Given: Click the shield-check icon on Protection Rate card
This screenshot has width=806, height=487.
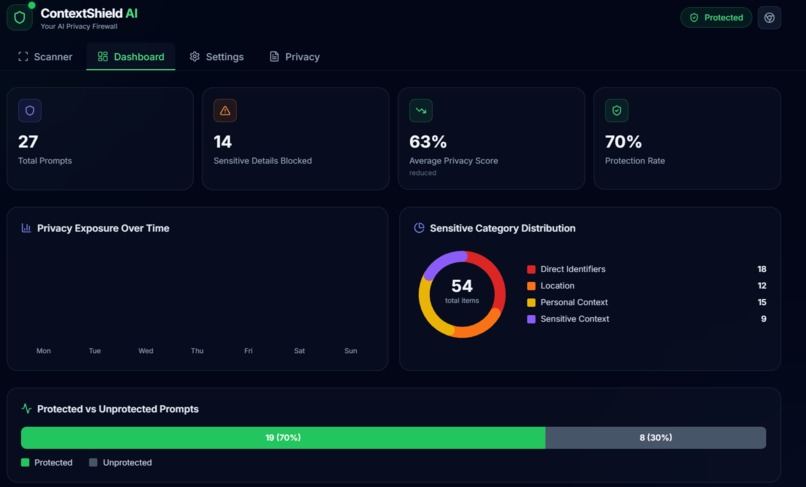Looking at the screenshot, I should click(x=617, y=111).
